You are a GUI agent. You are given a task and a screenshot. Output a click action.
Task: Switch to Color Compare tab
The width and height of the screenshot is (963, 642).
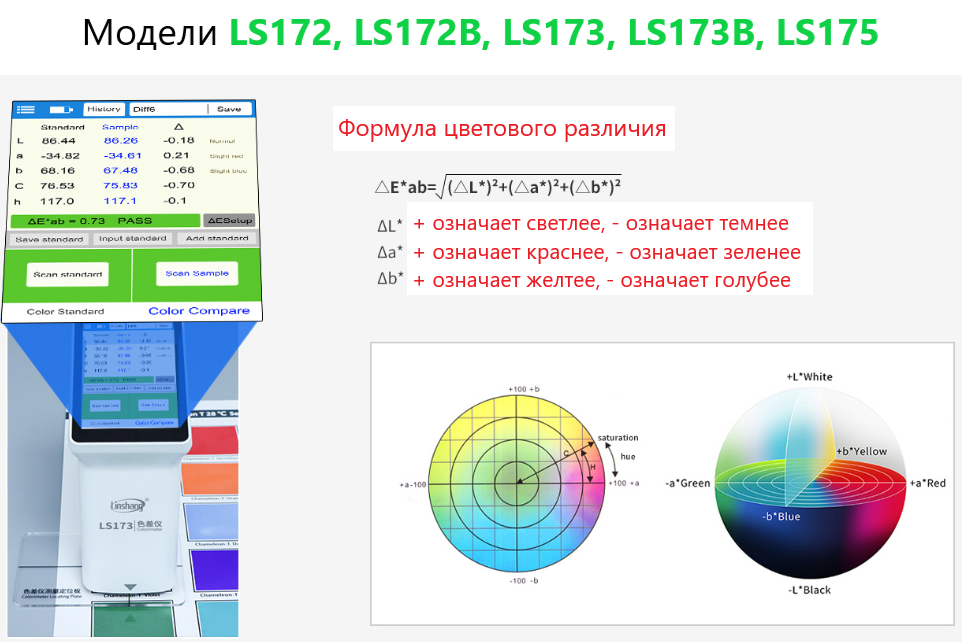(199, 311)
